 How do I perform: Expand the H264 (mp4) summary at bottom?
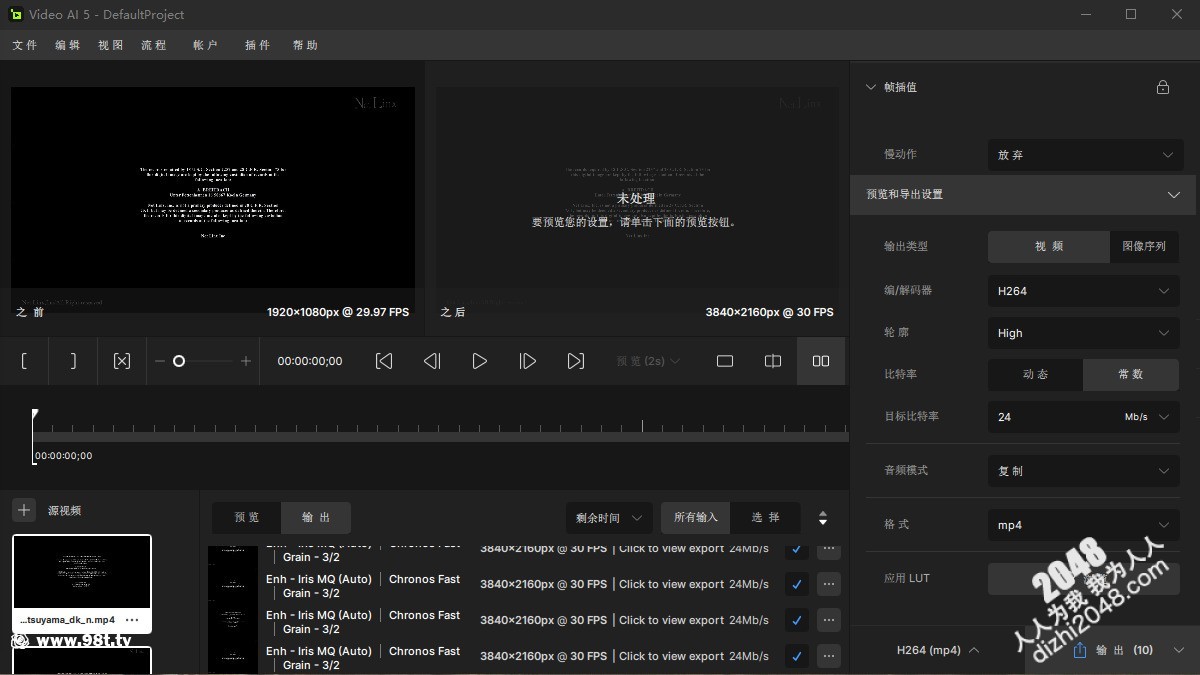(938, 650)
